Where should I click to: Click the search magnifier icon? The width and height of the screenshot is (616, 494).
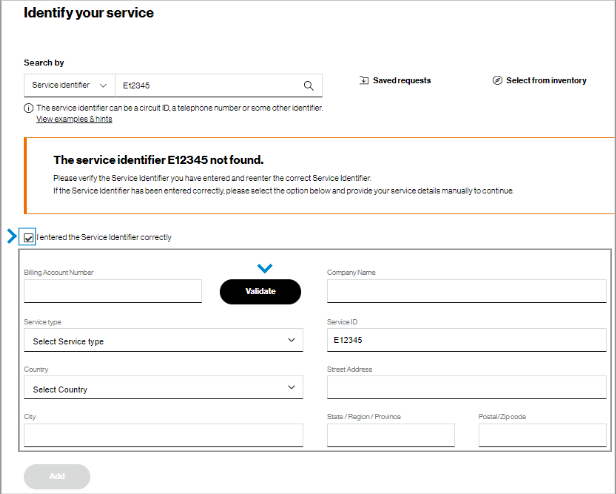pyautogui.click(x=309, y=86)
